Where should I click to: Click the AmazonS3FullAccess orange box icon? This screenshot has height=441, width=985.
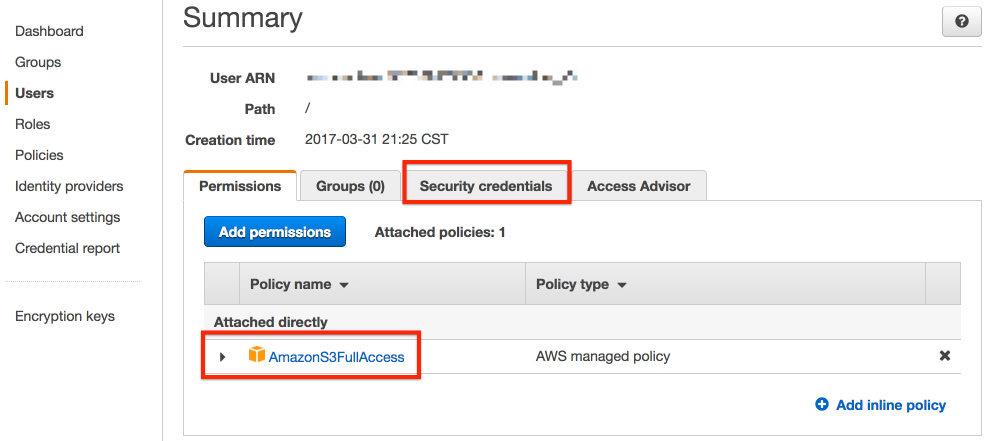[x=257, y=354]
